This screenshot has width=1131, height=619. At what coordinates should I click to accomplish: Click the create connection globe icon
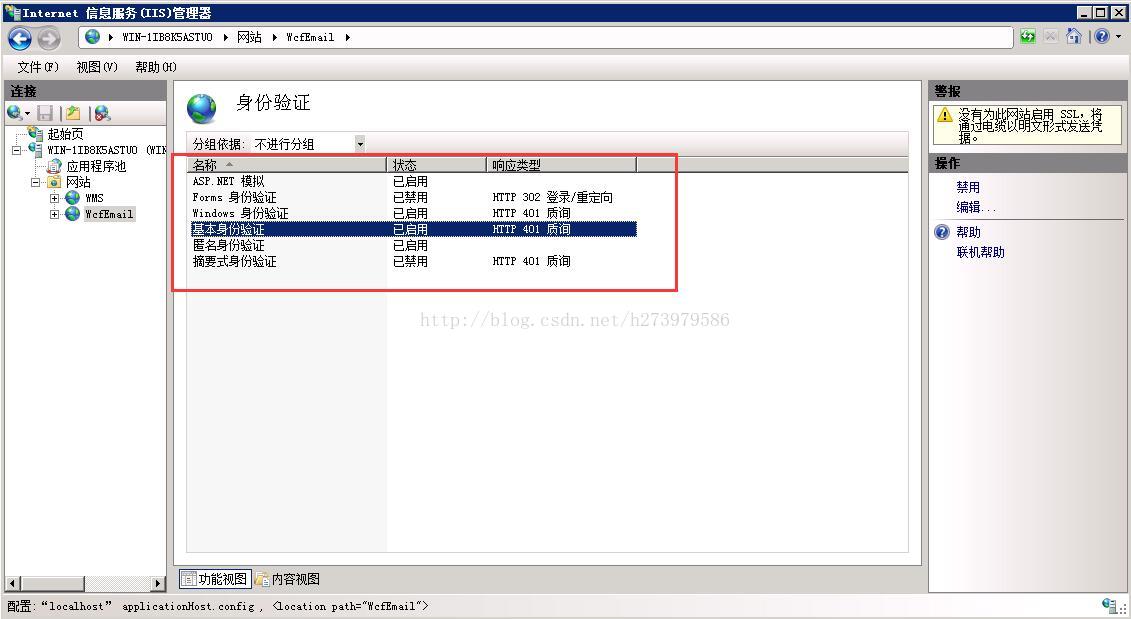click(12, 112)
